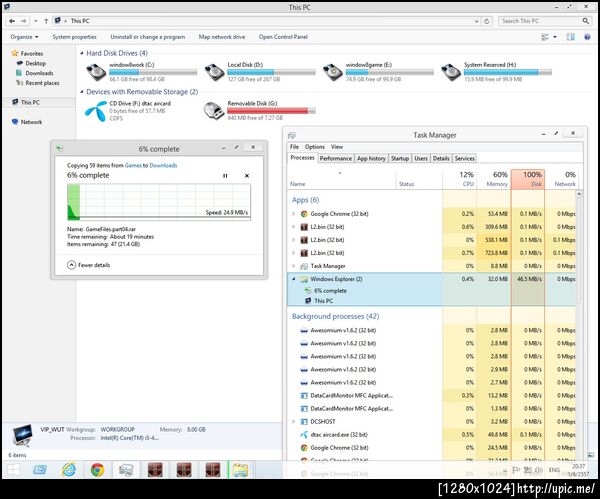Open the Options menu in Task Manager
The height and width of the screenshot is (499, 600).
tap(315, 147)
